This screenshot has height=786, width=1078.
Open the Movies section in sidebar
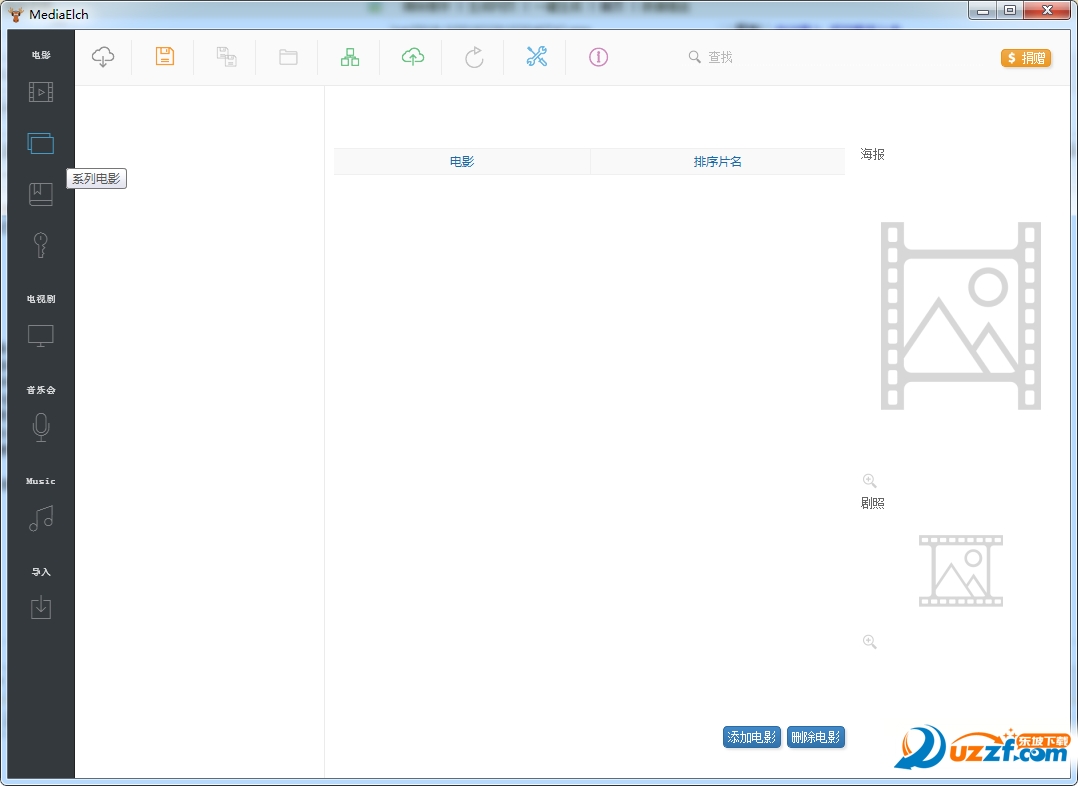[41, 91]
